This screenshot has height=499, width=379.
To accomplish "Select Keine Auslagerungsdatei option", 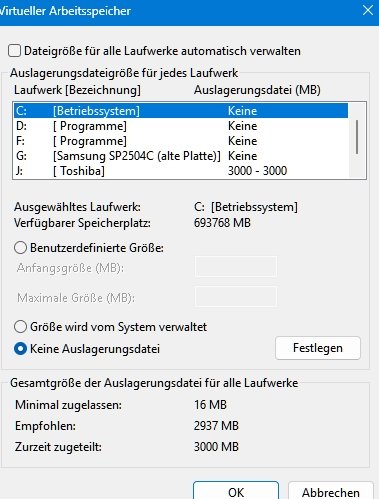I will click(x=20, y=349).
